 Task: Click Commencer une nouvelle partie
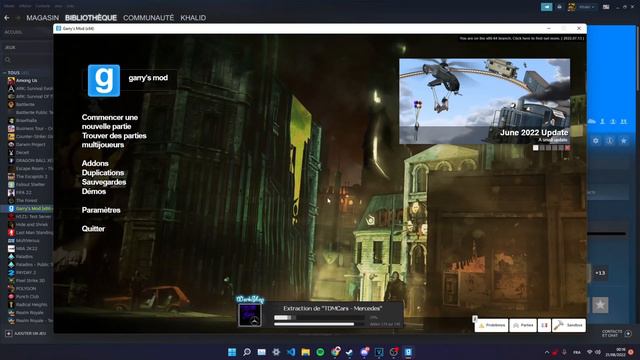point(110,122)
